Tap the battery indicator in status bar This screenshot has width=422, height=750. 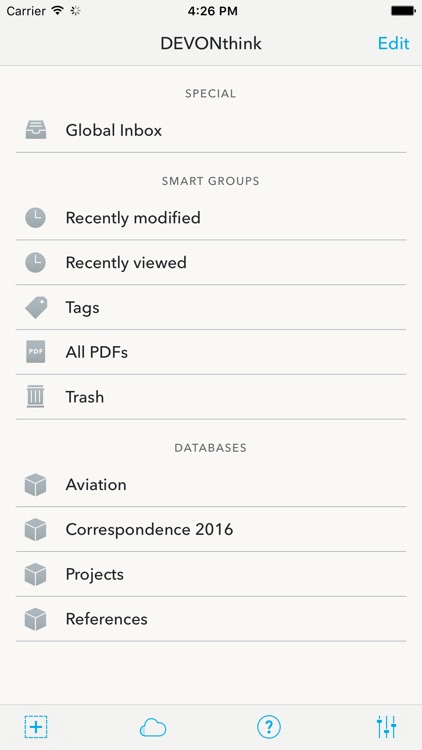(x=403, y=11)
